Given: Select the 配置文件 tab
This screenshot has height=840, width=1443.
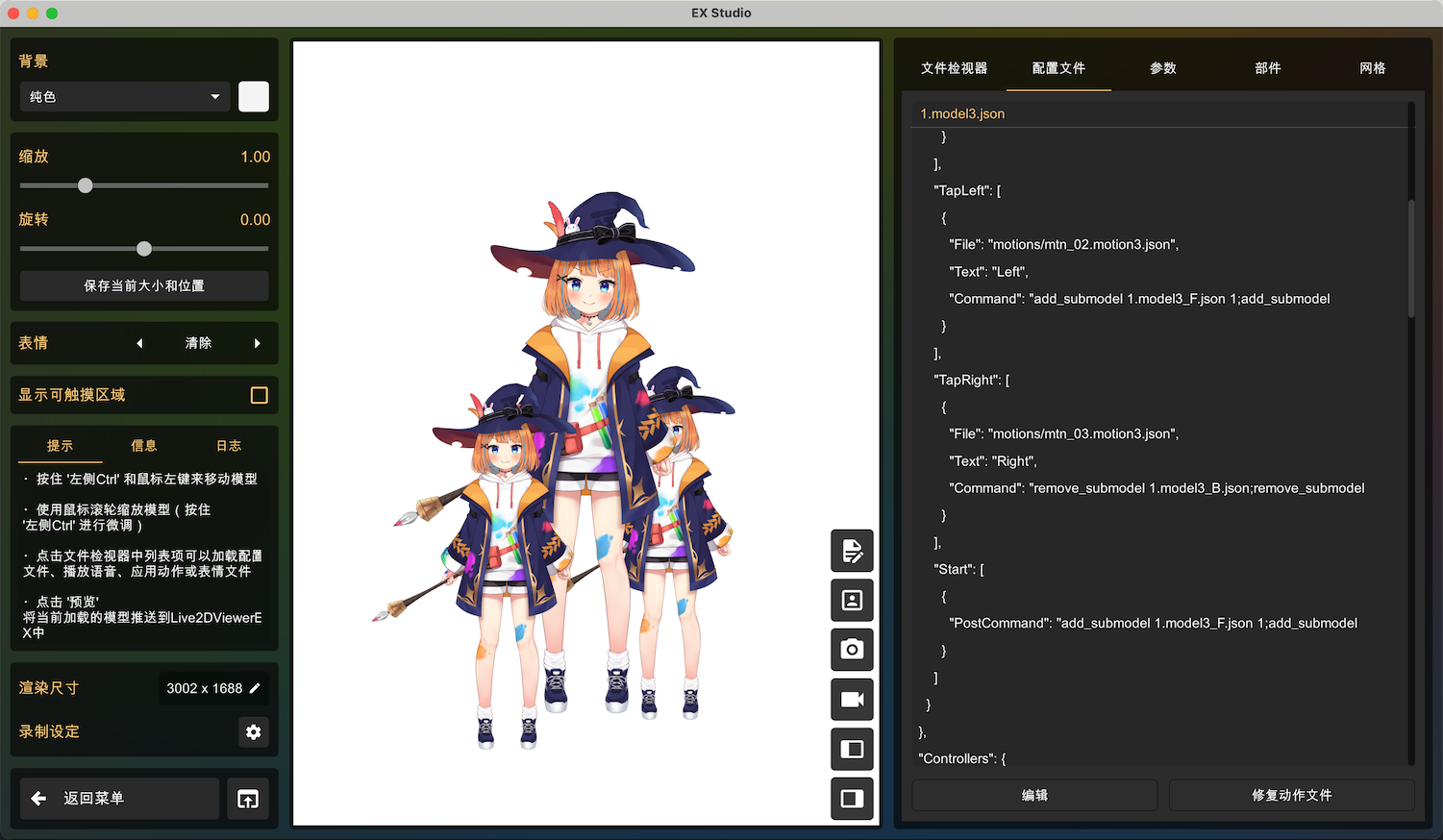Looking at the screenshot, I should click(x=1058, y=68).
